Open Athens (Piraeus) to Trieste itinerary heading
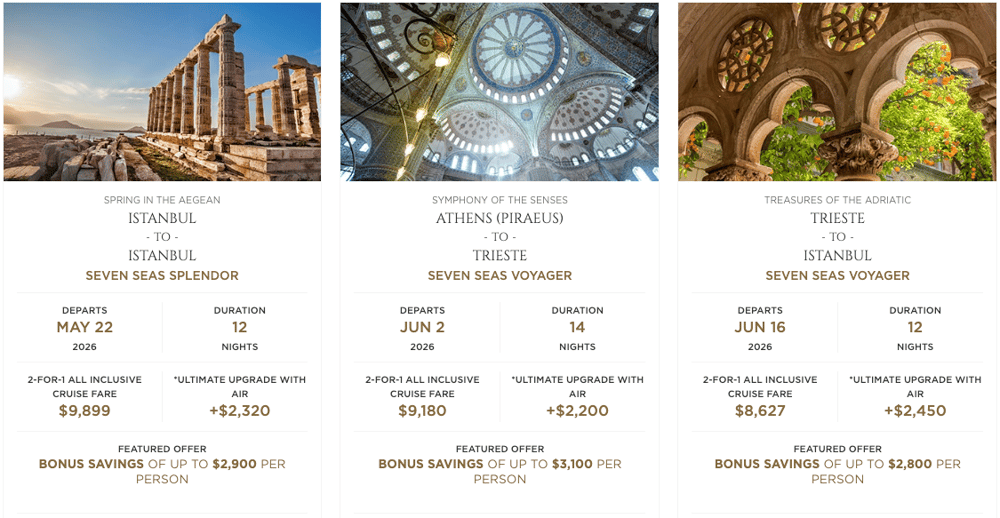The image size is (1000, 518). pos(499,237)
